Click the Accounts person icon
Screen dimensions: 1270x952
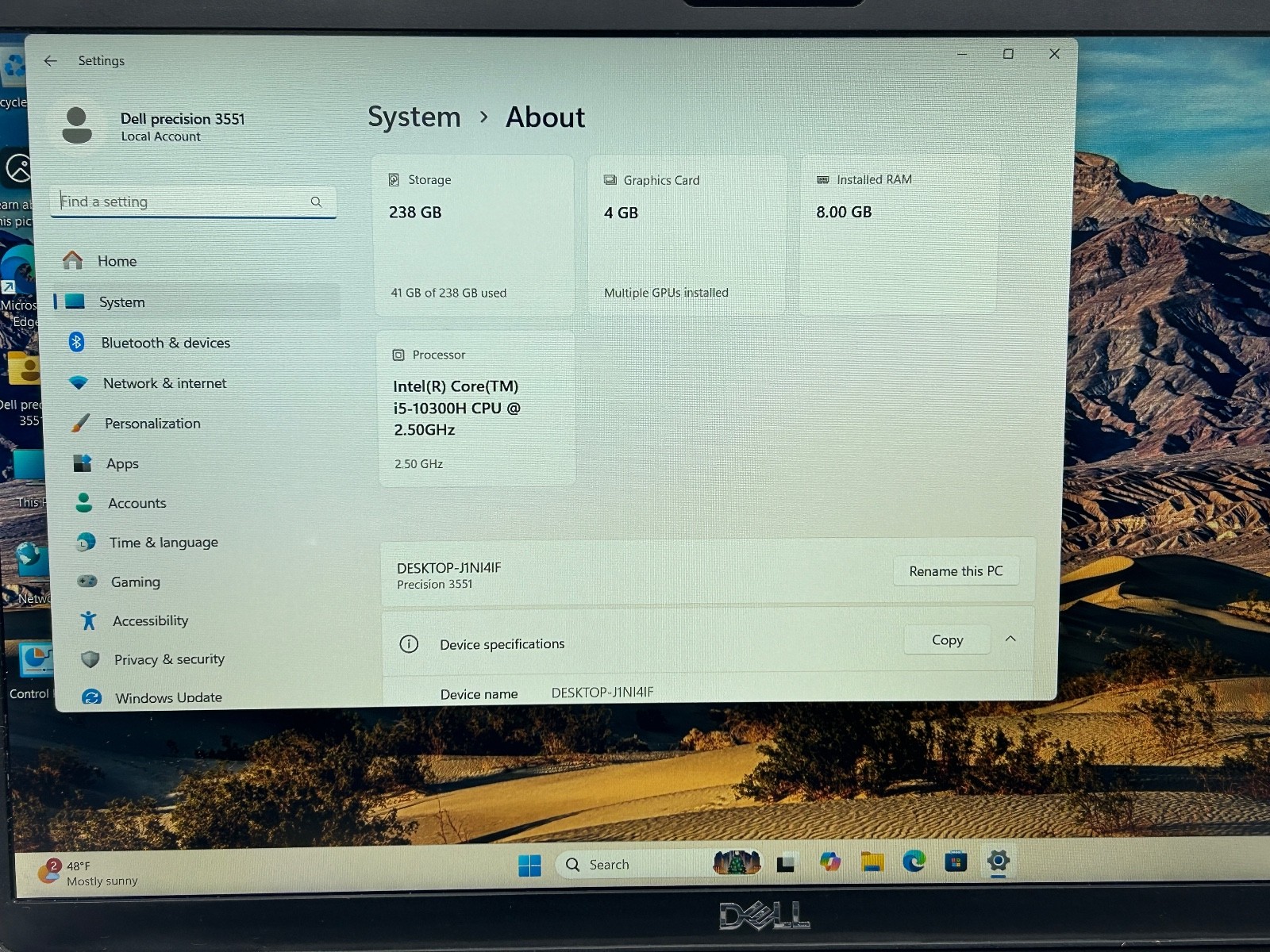[83, 502]
